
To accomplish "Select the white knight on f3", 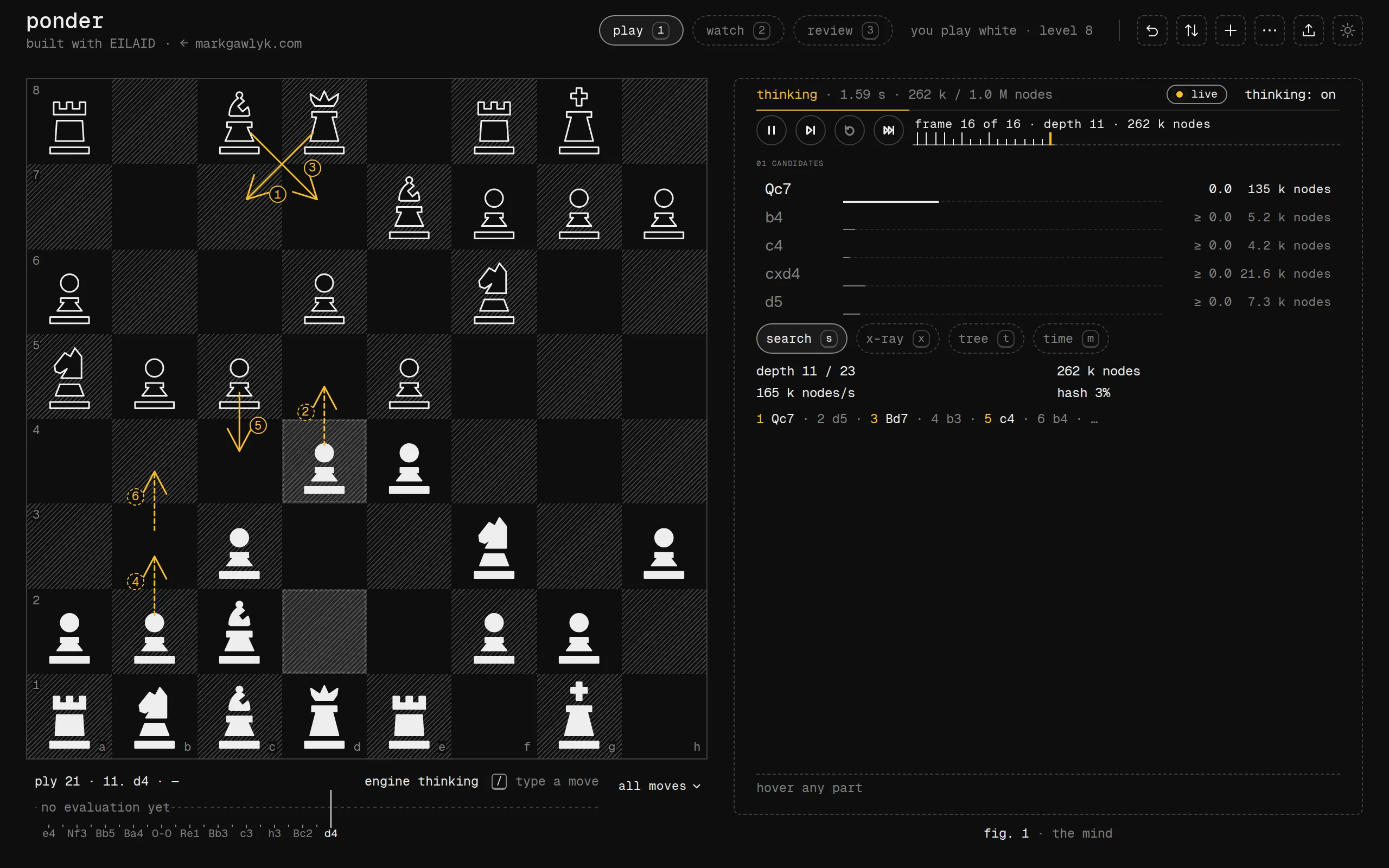I will (x=494, y=547).
